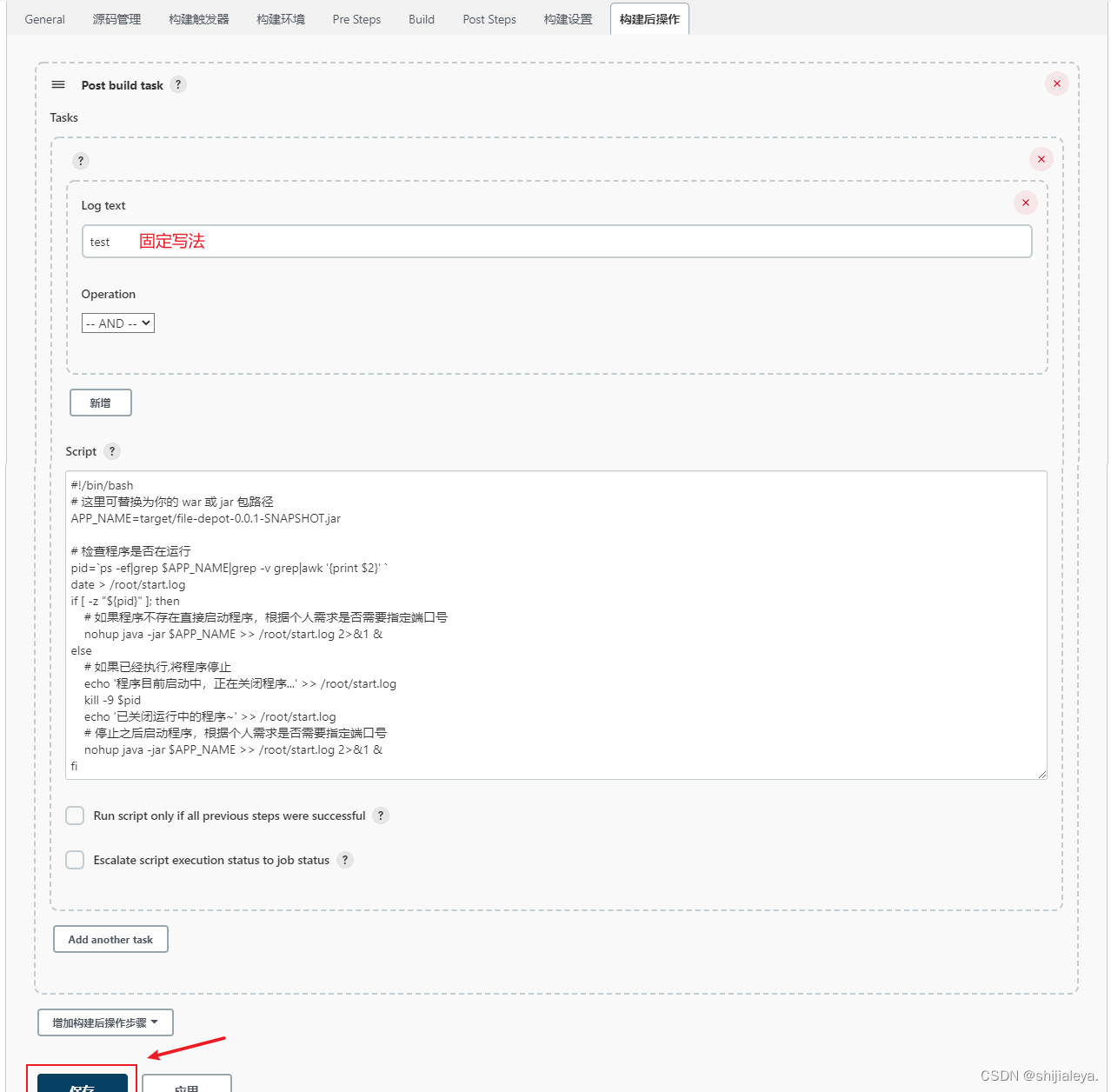Click inside the Script textarea
The width and height of the screenshot is (1111, 1092).
[556, 625]
